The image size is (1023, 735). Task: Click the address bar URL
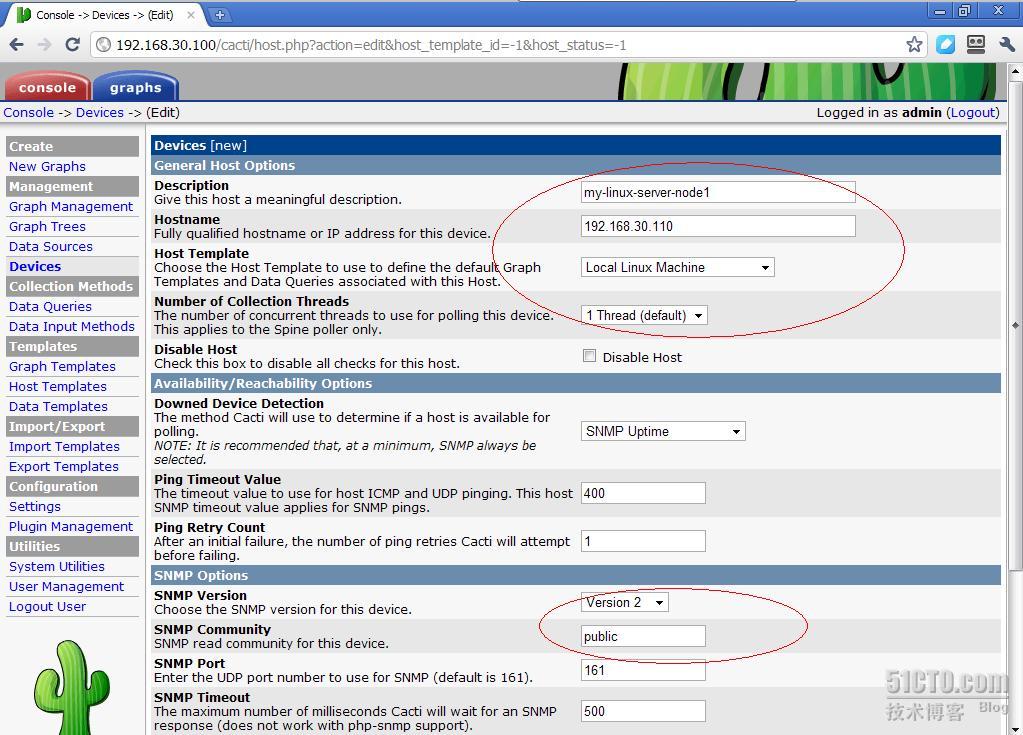click(371, 45)
